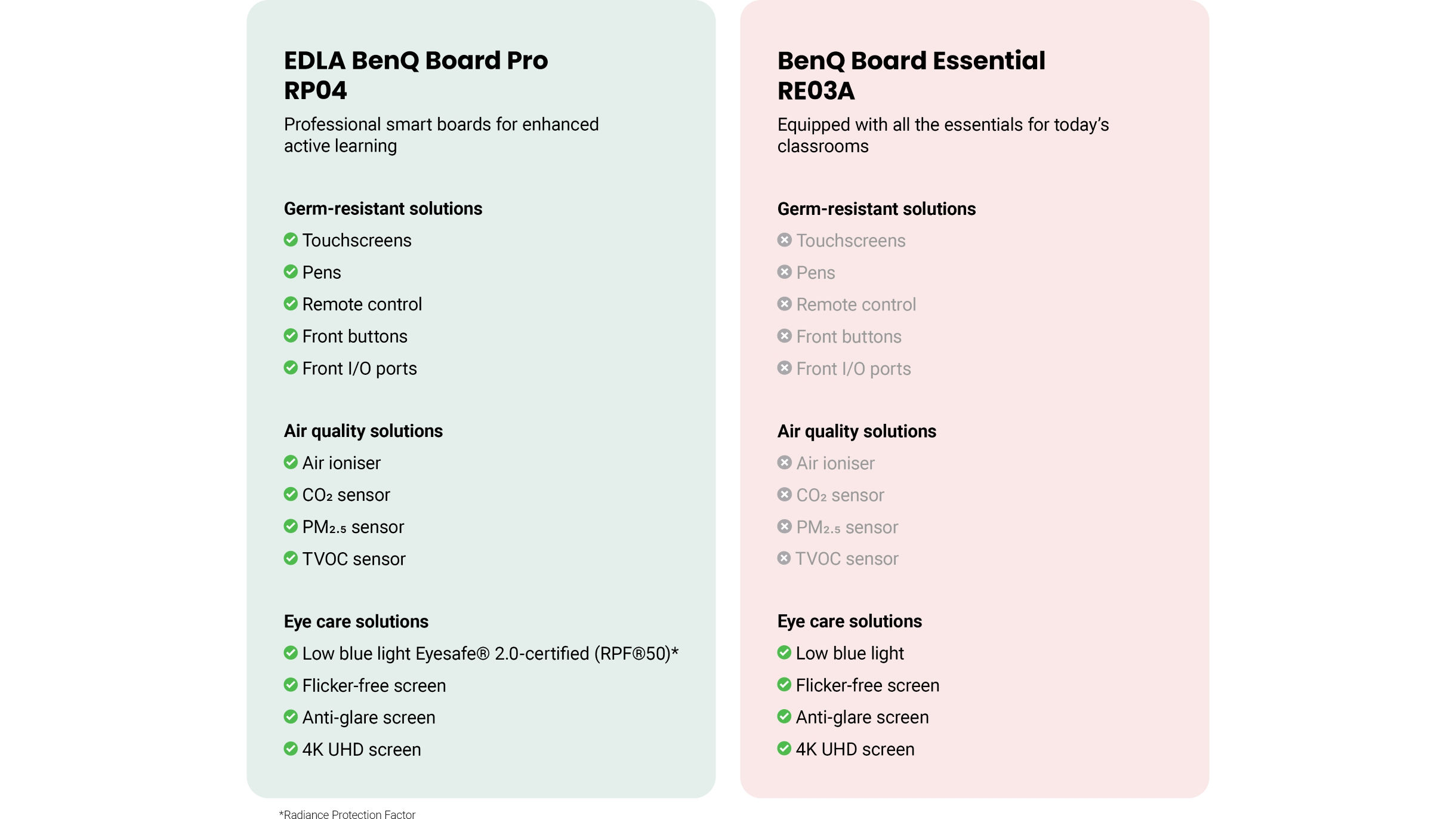Click RP04 Flicker-free screen text
Screen dimensions: 1456x819
point(374,685)
